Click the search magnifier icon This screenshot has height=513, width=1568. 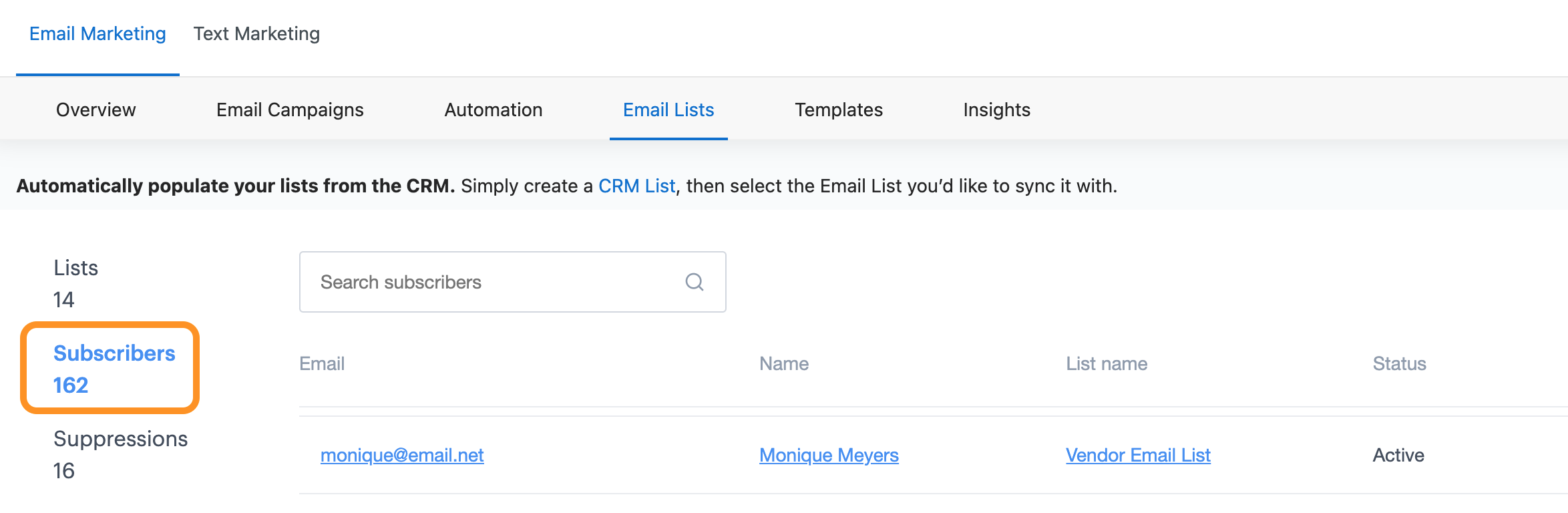(x=695, y=282)
